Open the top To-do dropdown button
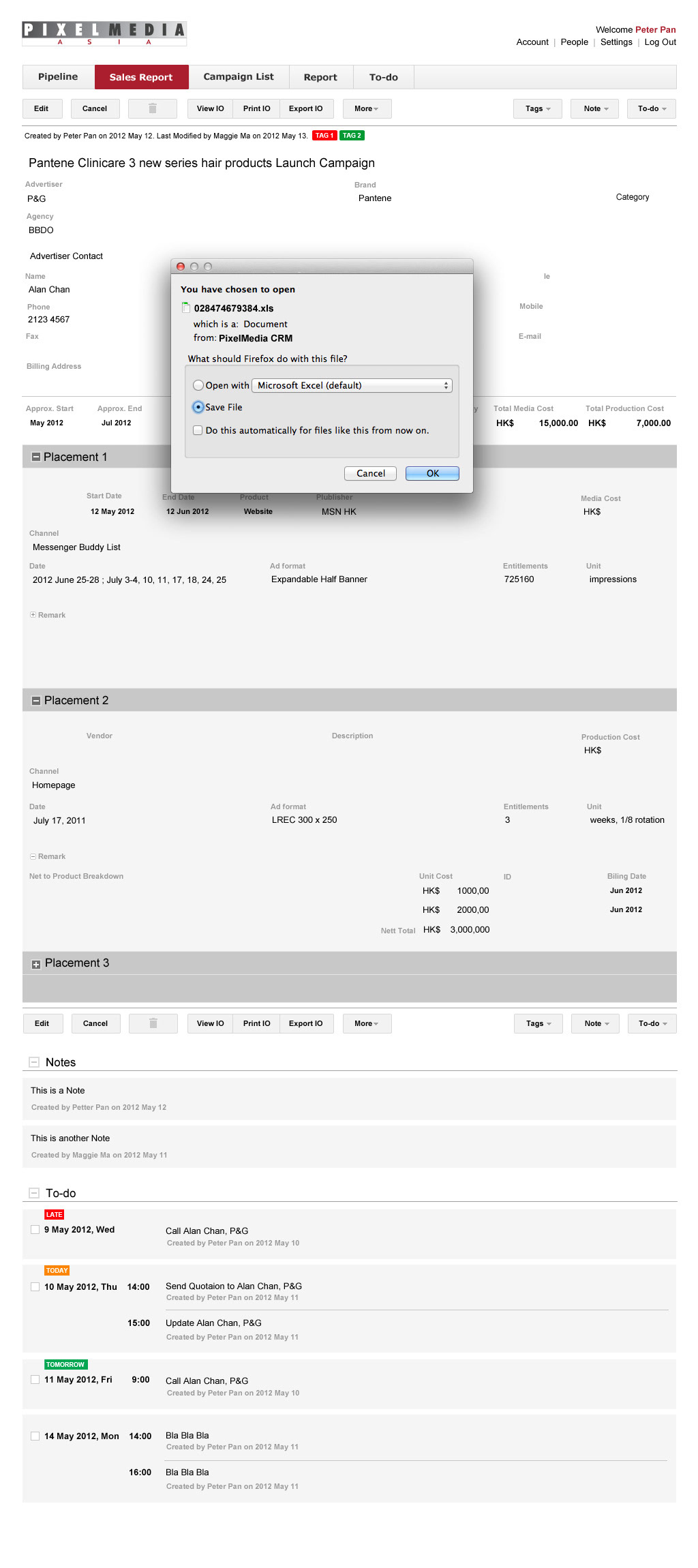Viewport: 698px width, 1568px height. pos(652,108)
